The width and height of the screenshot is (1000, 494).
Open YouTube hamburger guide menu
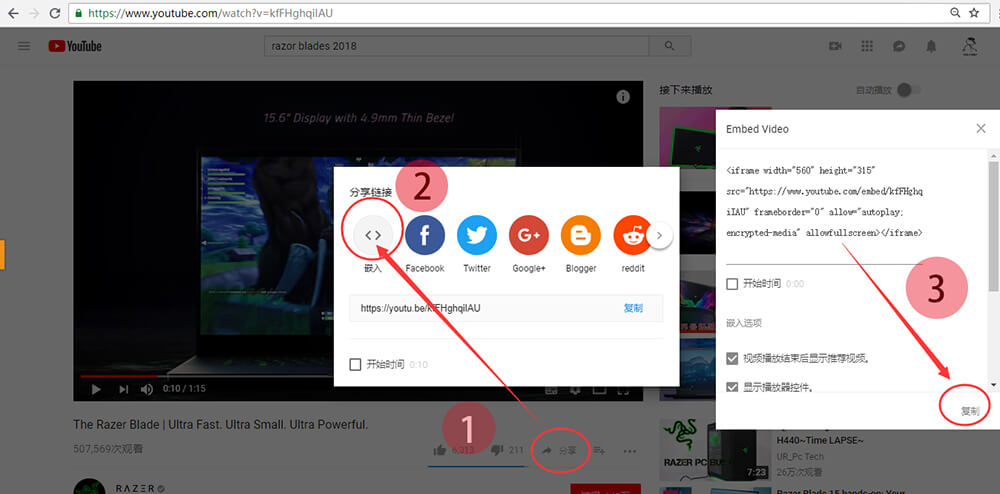click(x=24, y=46)
